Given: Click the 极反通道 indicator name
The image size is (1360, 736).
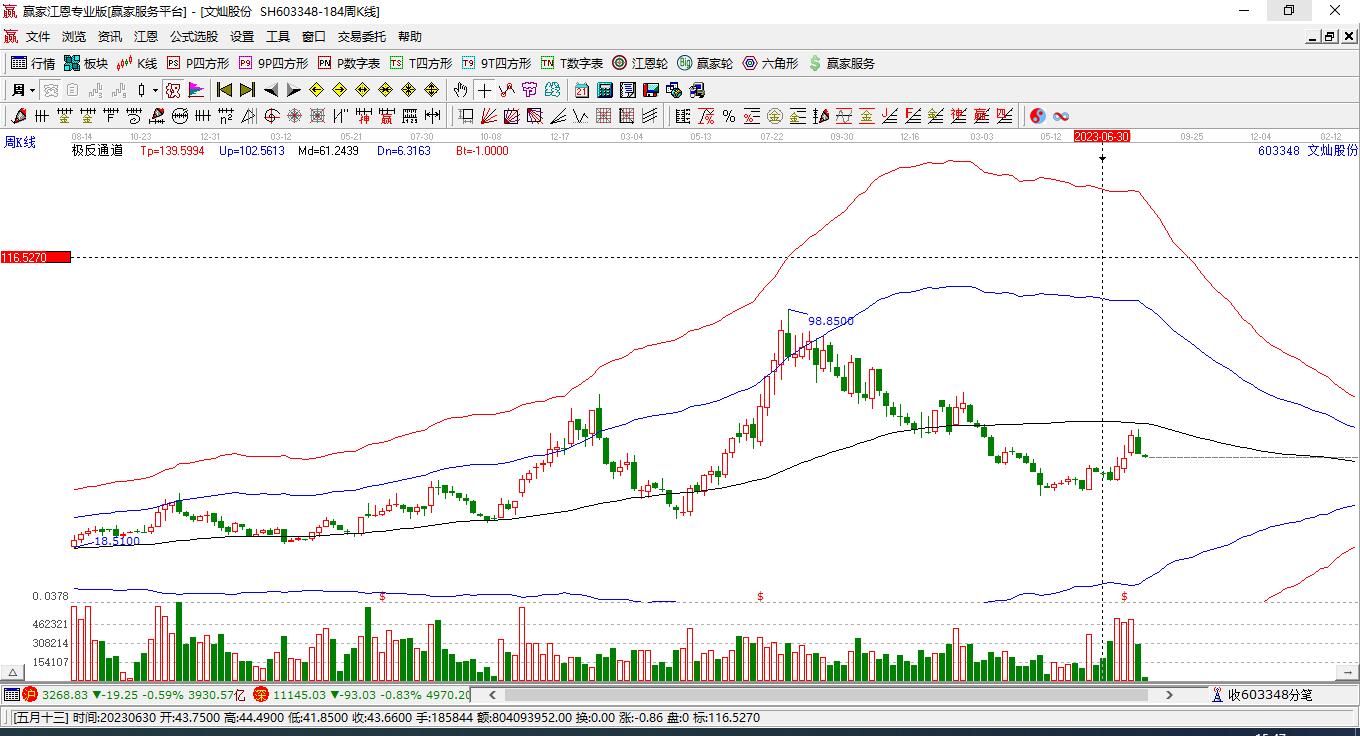Looking at the screenshot, I should pos(97,151).
